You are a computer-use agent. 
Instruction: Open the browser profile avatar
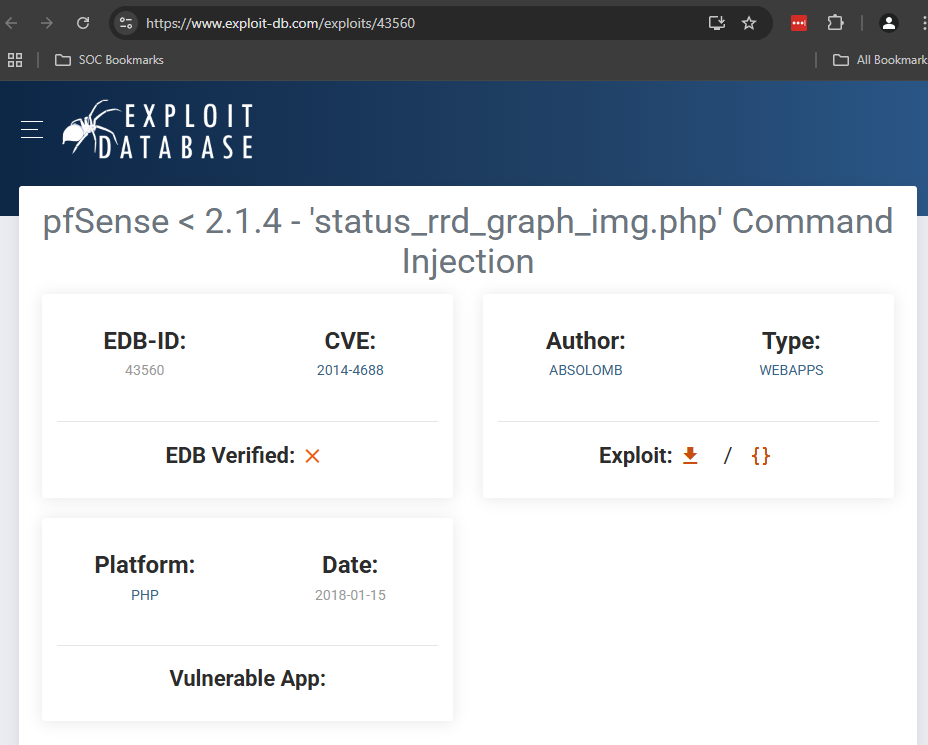point(888,23)
